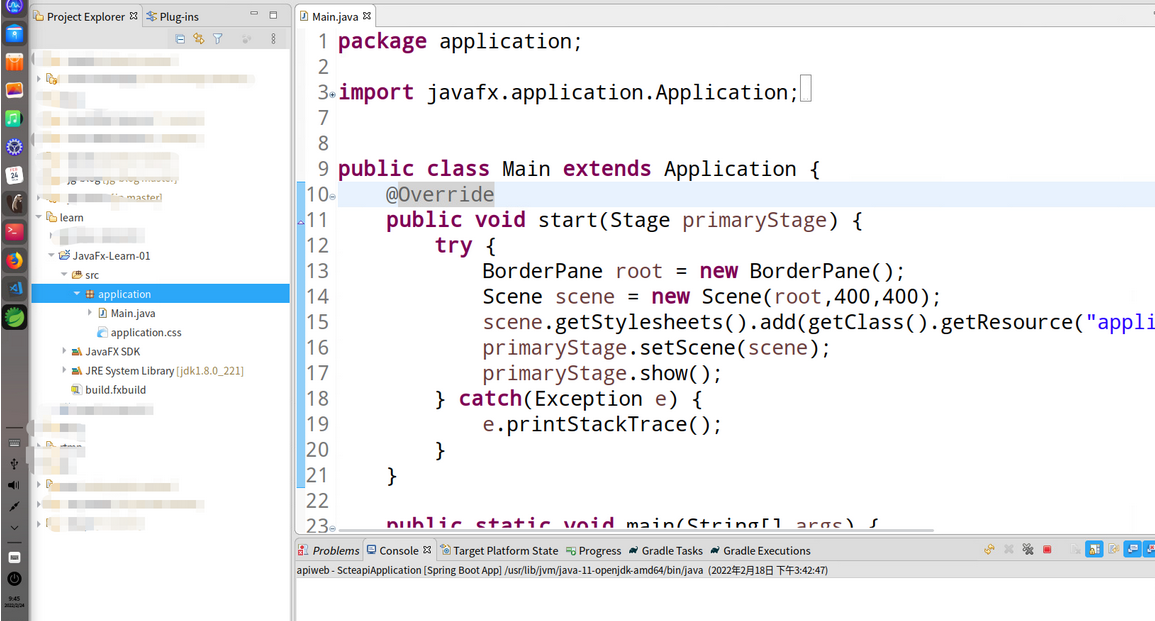Screen dimensions: 1155x621
Task: Toggle Link with Editor in Project Explorer
Action: click(x=199, y=39)
